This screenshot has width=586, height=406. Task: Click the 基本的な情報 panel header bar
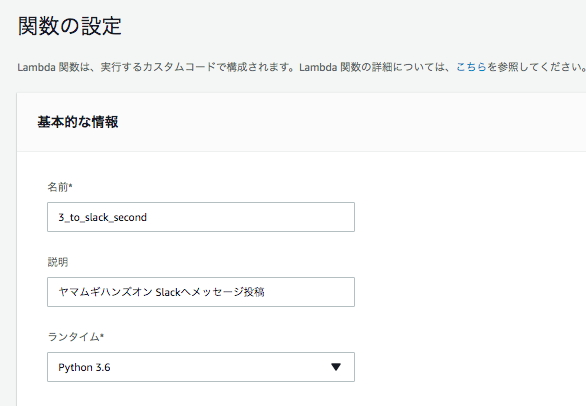click(301, 122)
